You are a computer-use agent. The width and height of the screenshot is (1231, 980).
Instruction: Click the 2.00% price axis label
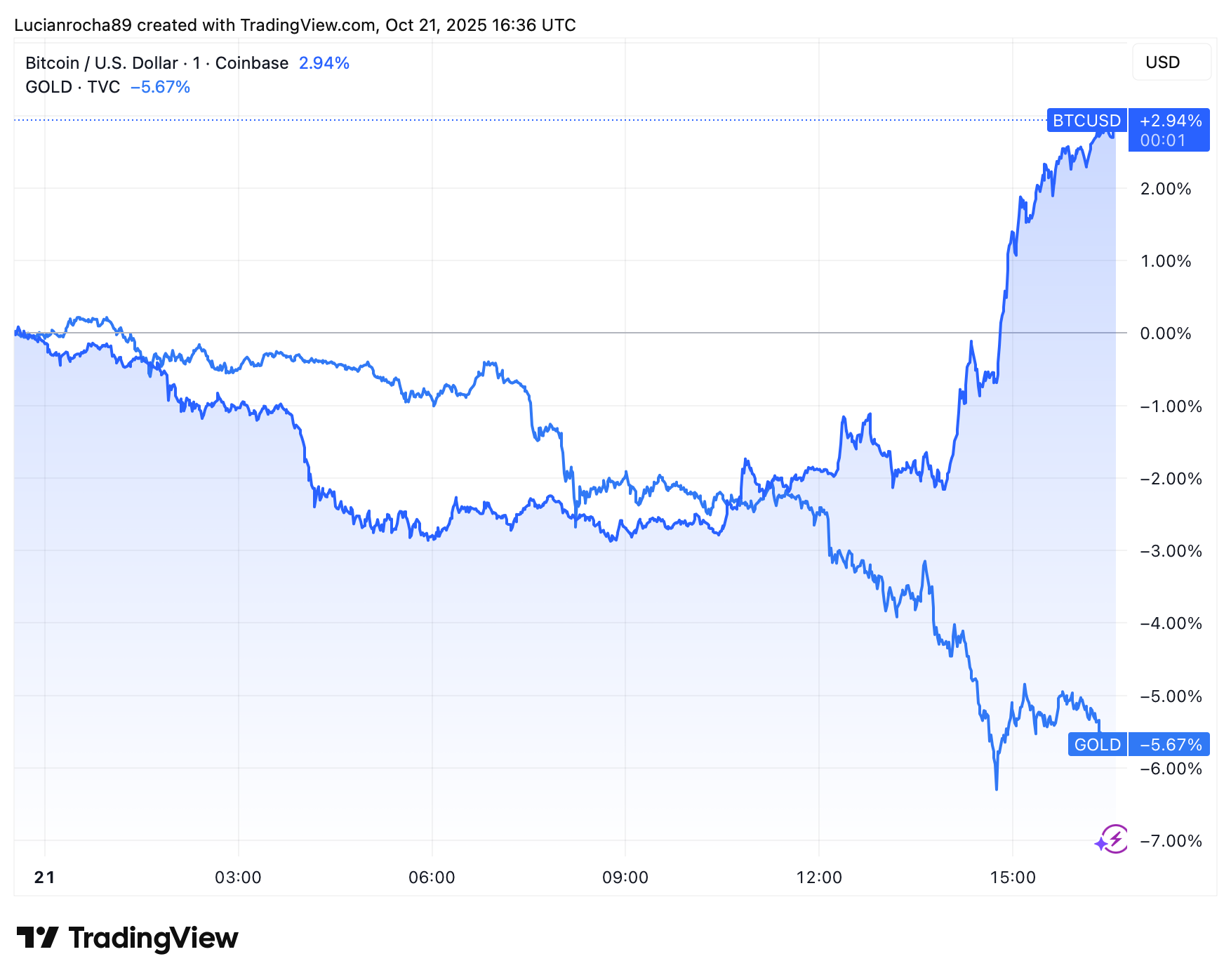point(1165,189)
